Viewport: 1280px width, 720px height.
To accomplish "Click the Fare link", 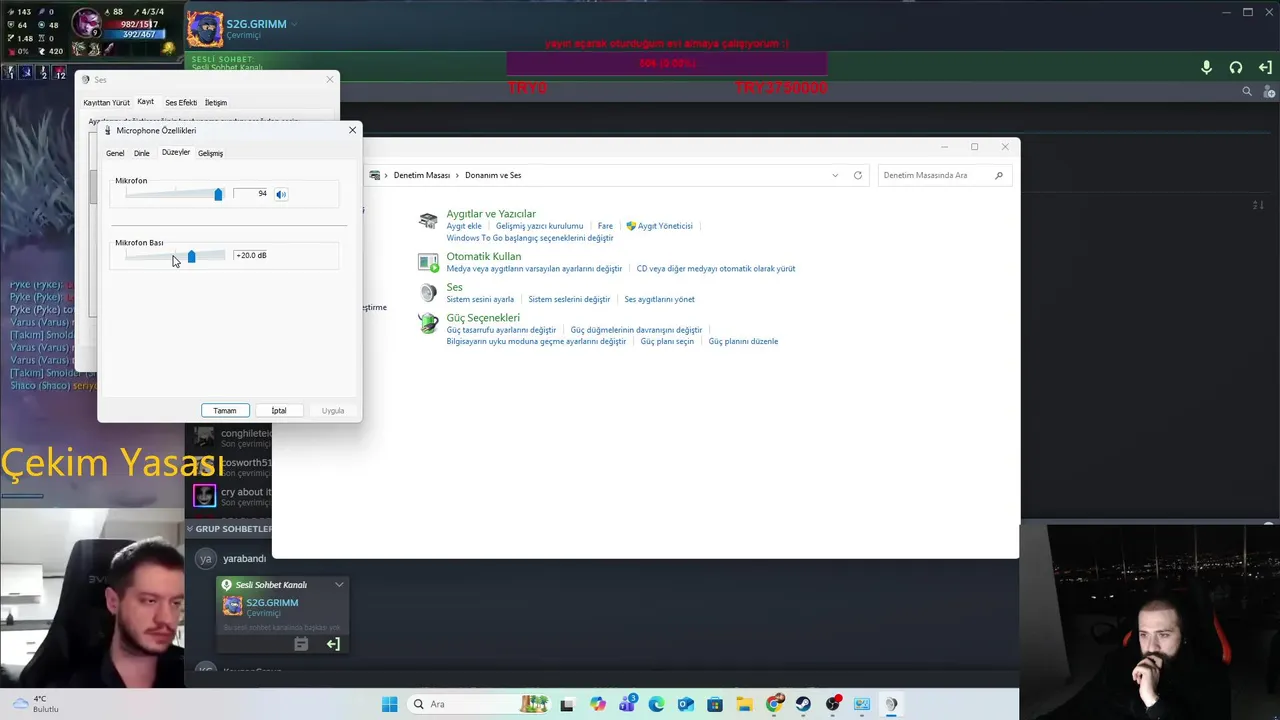I will click(605, 226).
